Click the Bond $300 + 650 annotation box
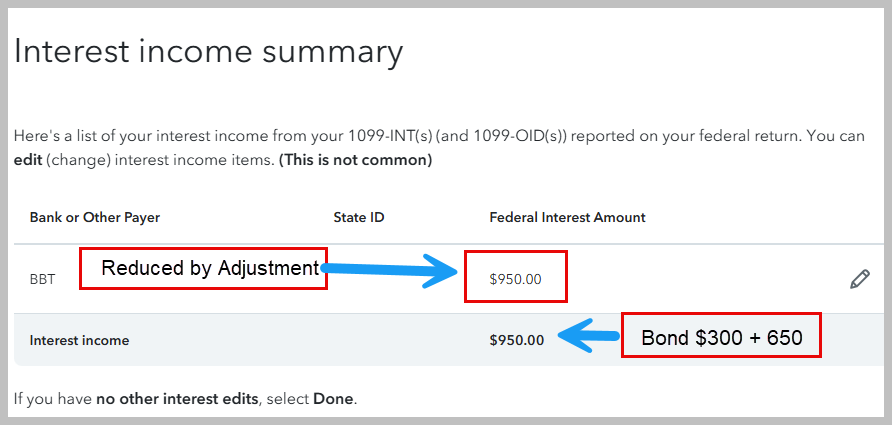This screenshot has width=892, height=425. coord(721,338)
